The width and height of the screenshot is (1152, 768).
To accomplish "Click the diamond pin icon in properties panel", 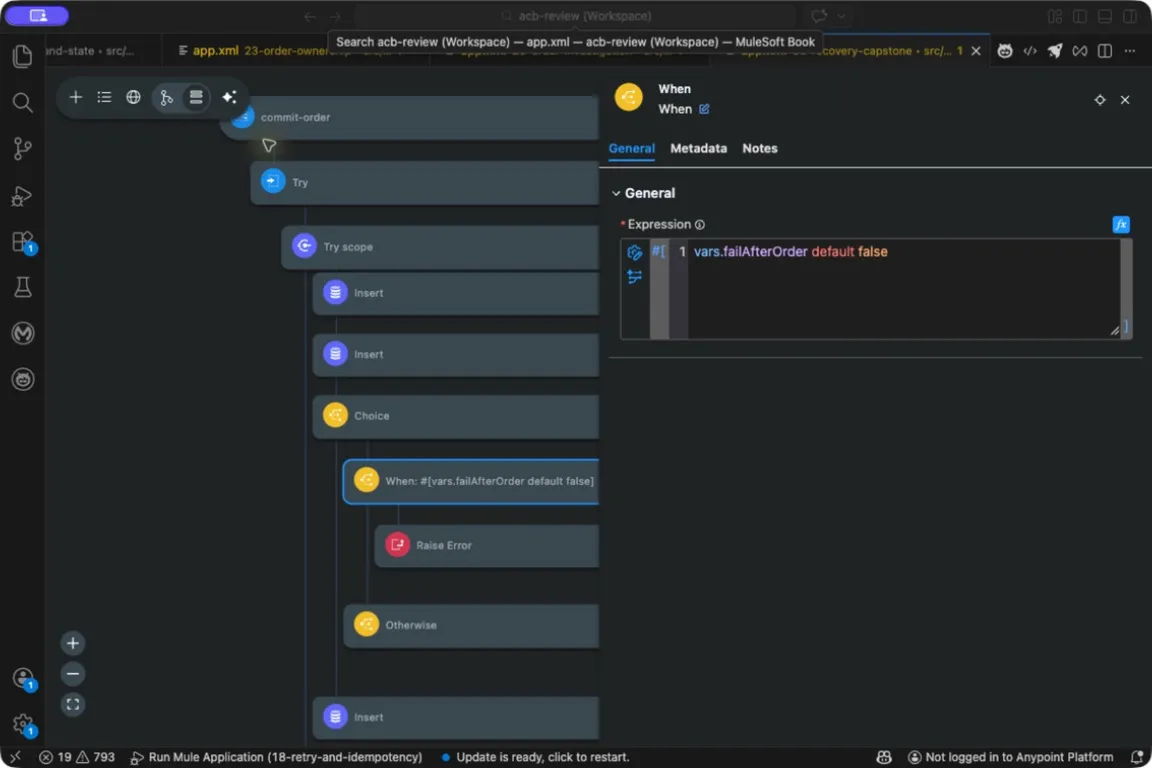I will [x=1099, y=100].
